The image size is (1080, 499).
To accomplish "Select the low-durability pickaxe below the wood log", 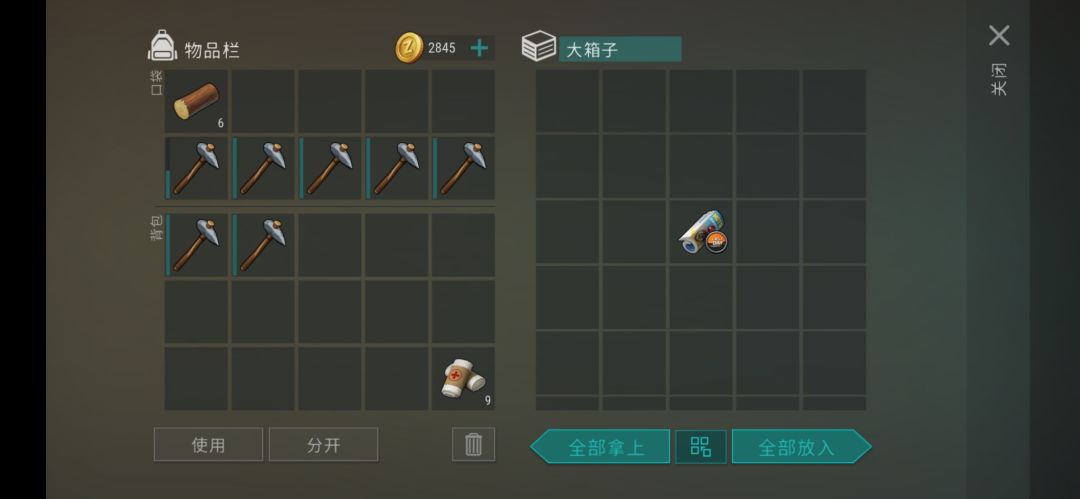I will [196, 168].
